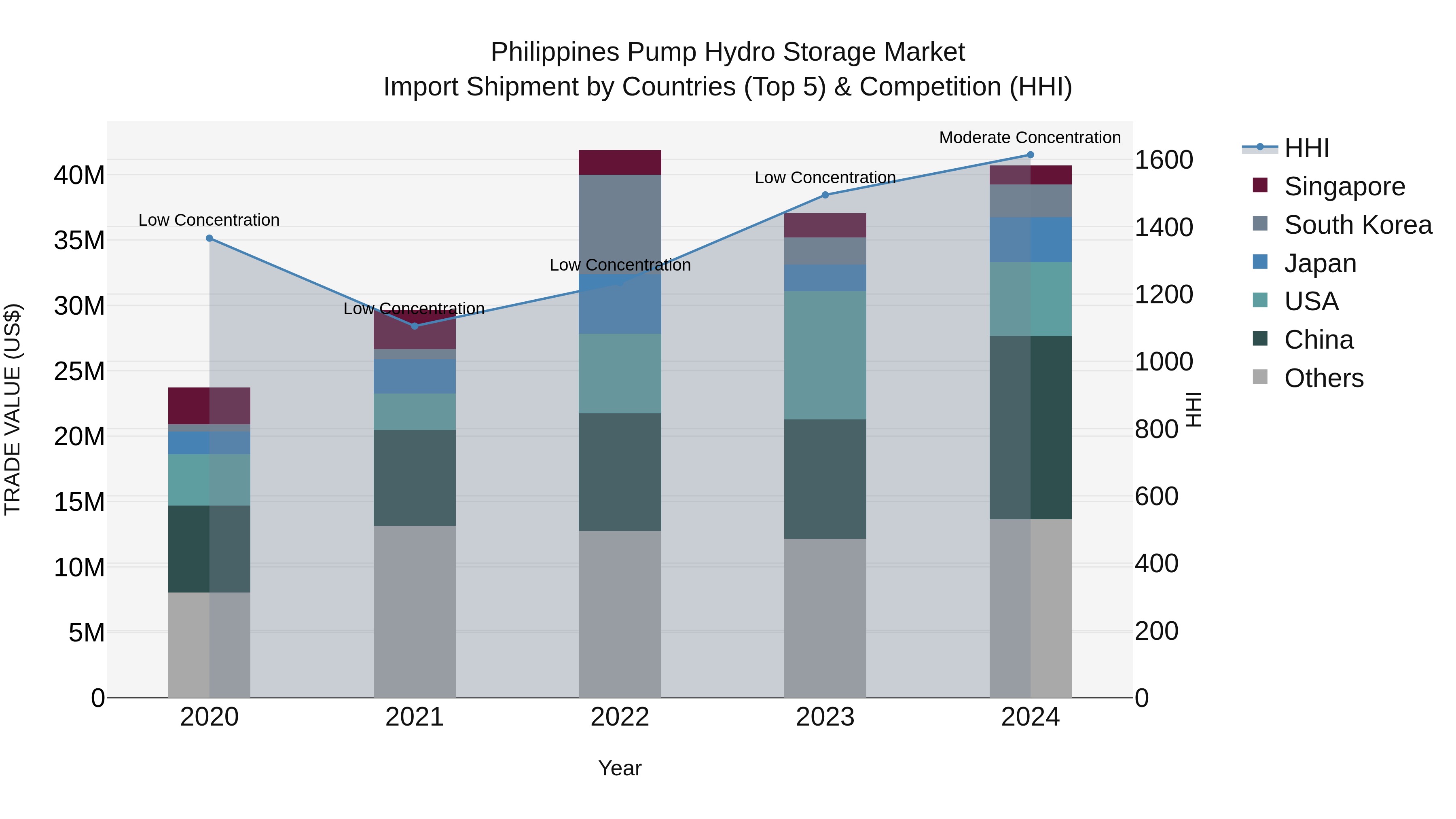Image resolution: width=1456 pixels, height=819 pixels.
Task: Click the 1600 HHI axis tick
Action: point(1164,160)
